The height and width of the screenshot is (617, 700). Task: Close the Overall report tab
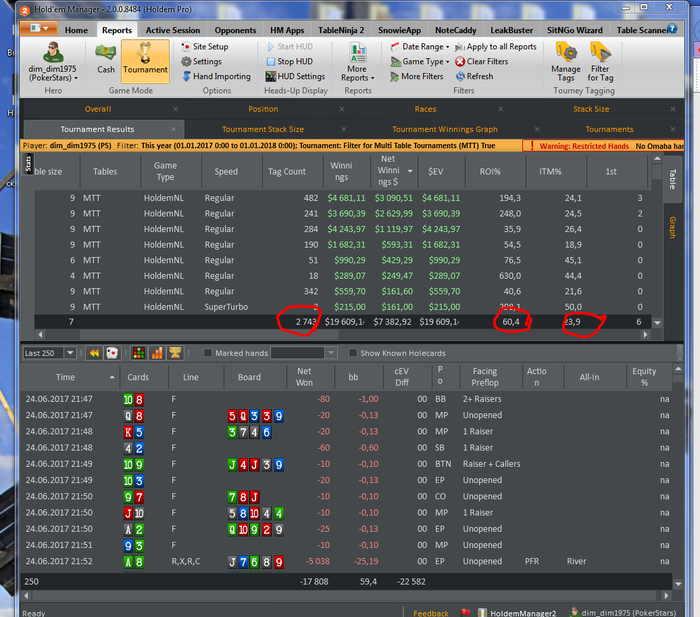(175, 109)
